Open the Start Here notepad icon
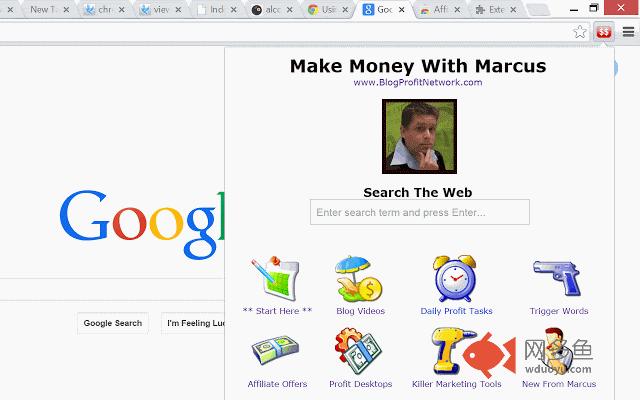 277,280
